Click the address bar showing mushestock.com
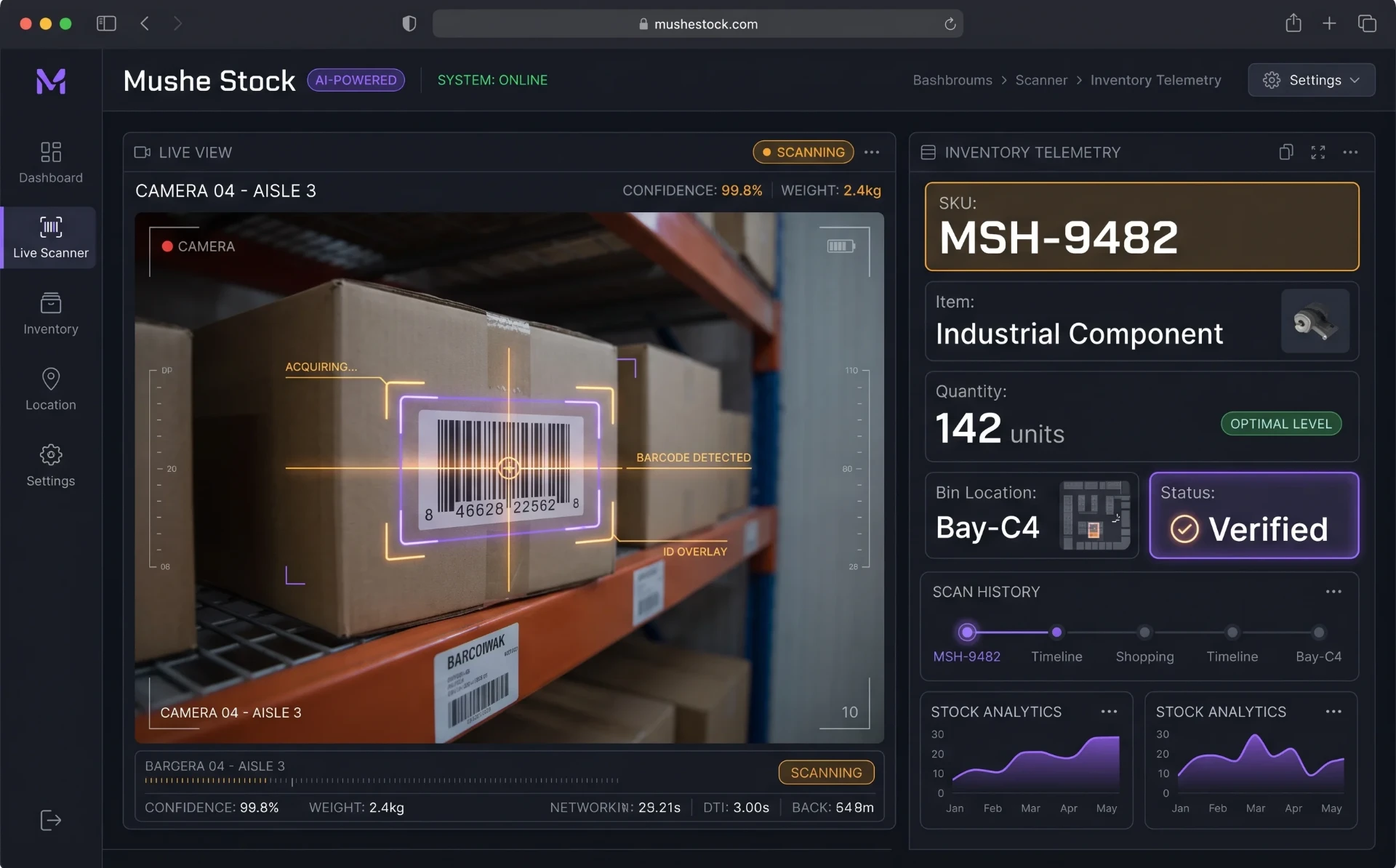Viewport: 1396px width, 868px height. [x=698, y=24]
